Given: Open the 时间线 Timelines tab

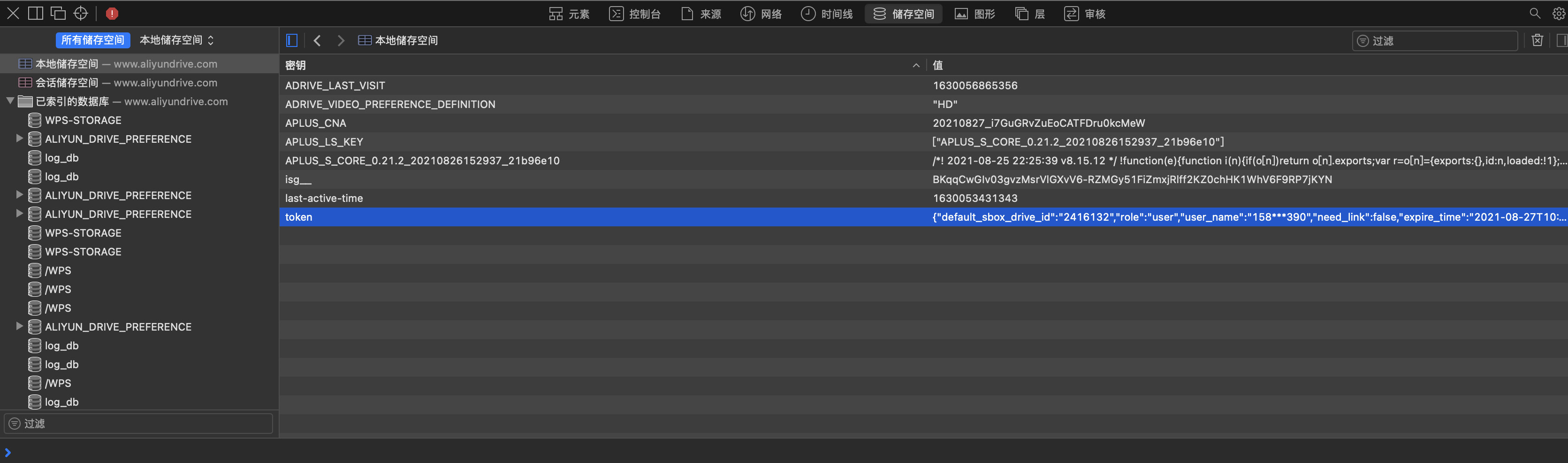Looking at the screenshot, I should tap(827, 14).
